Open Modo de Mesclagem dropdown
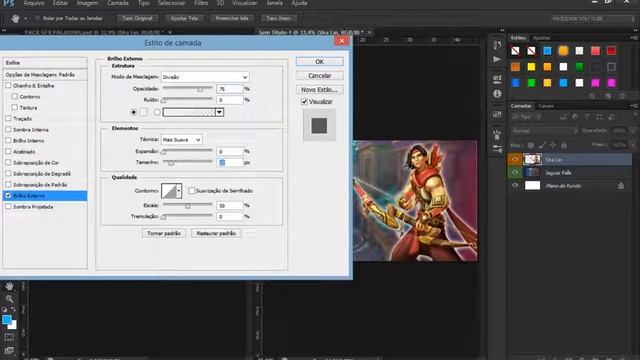 click(x=205, y=77)
